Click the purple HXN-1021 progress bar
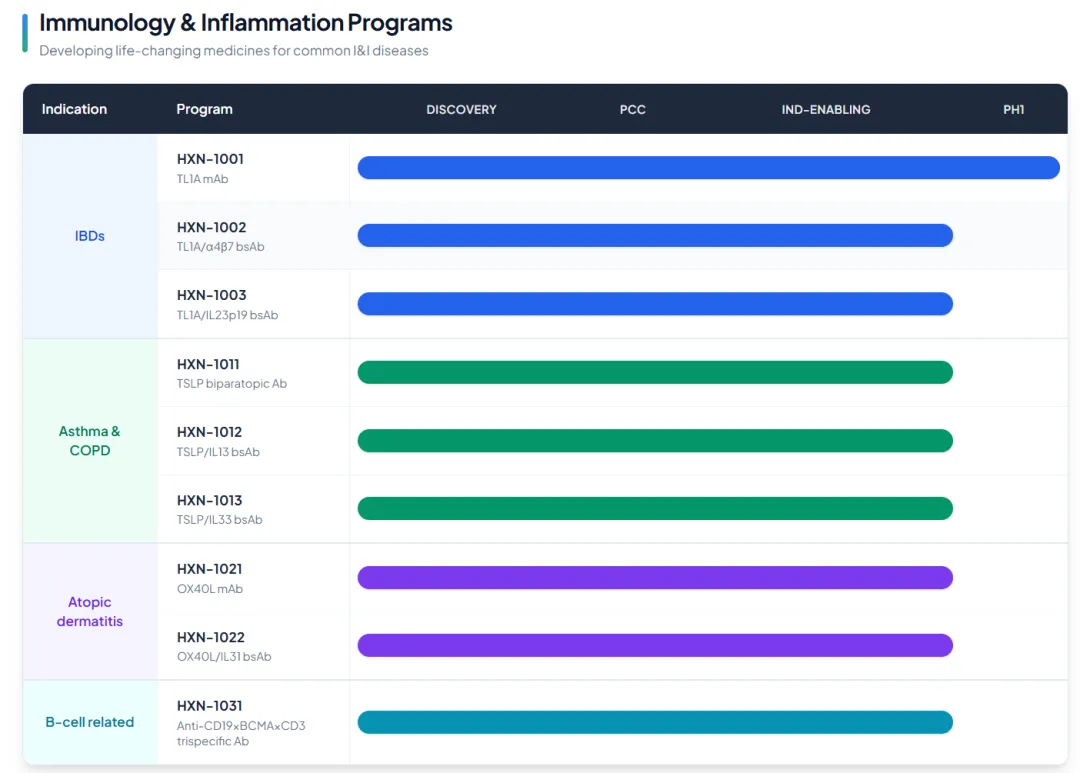 (655, 577)
